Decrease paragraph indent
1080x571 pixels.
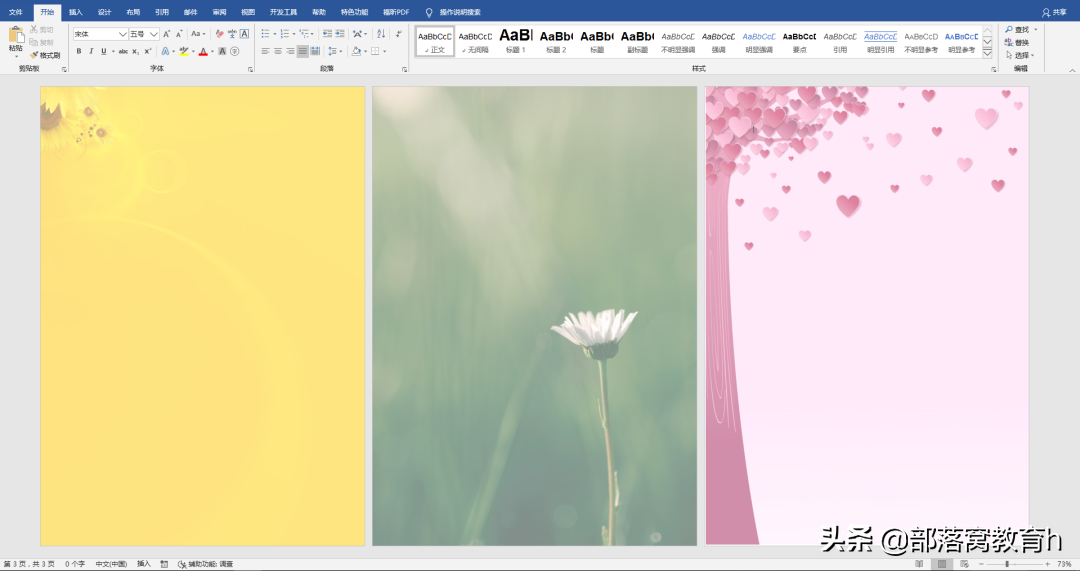coord(327,34)
